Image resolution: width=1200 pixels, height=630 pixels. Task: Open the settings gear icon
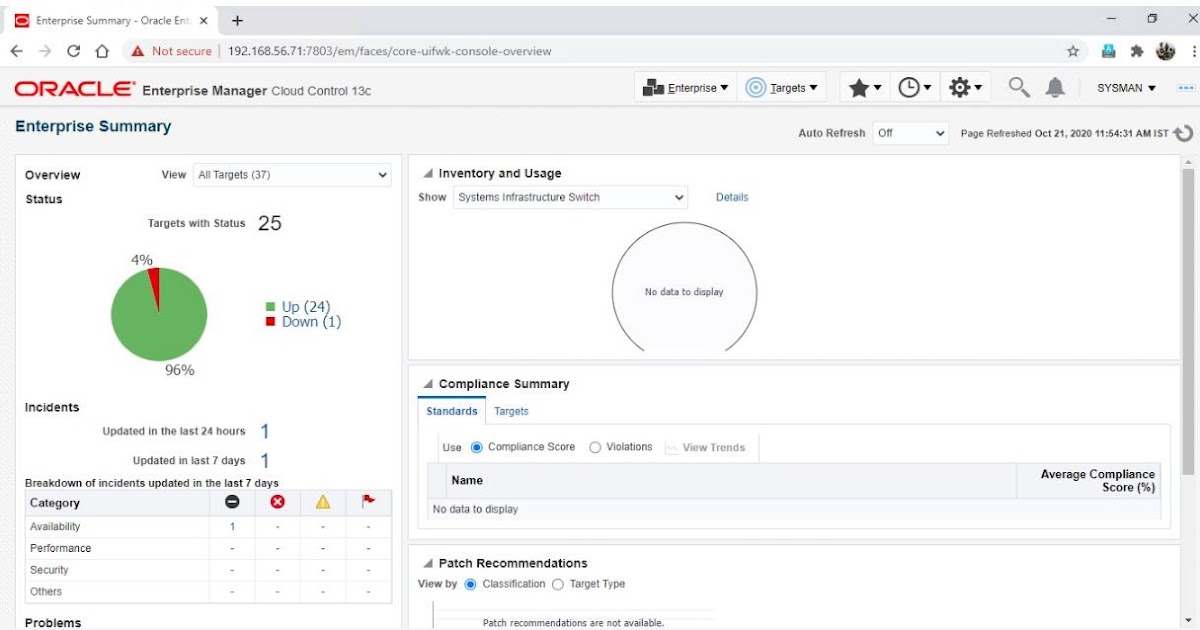[x=960, y=87]
